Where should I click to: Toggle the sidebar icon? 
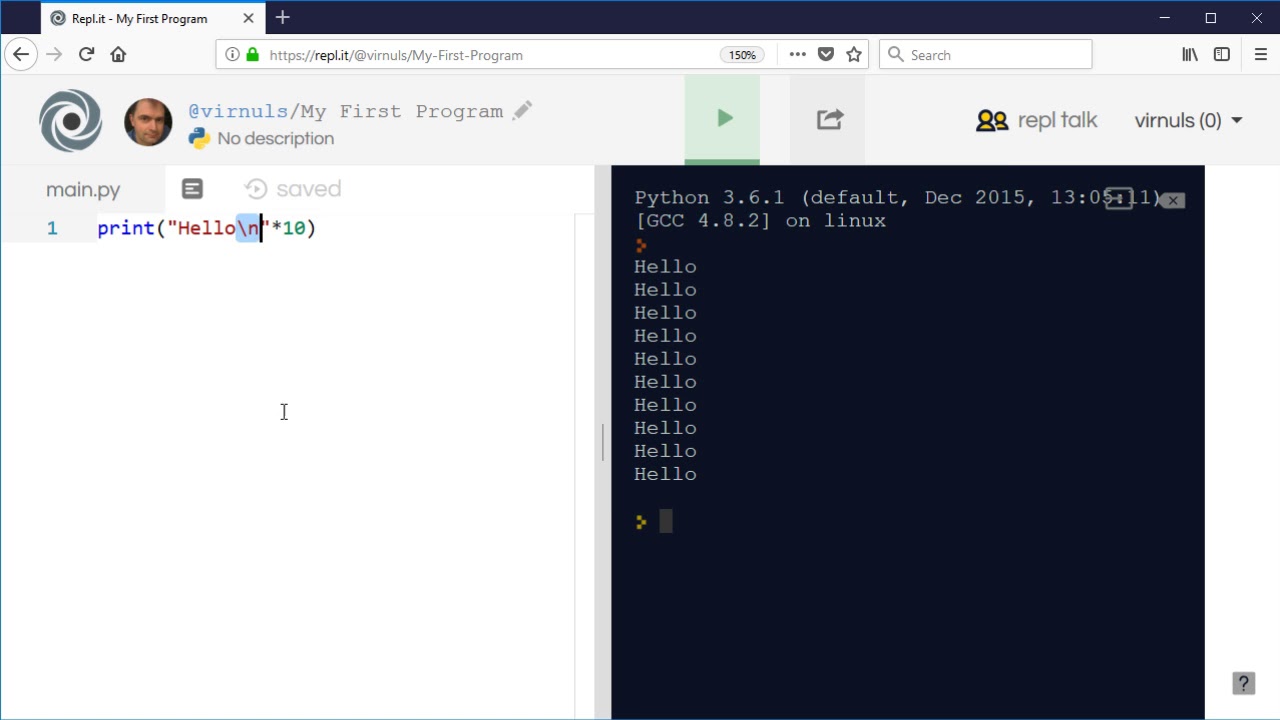tap(1222, 55)
